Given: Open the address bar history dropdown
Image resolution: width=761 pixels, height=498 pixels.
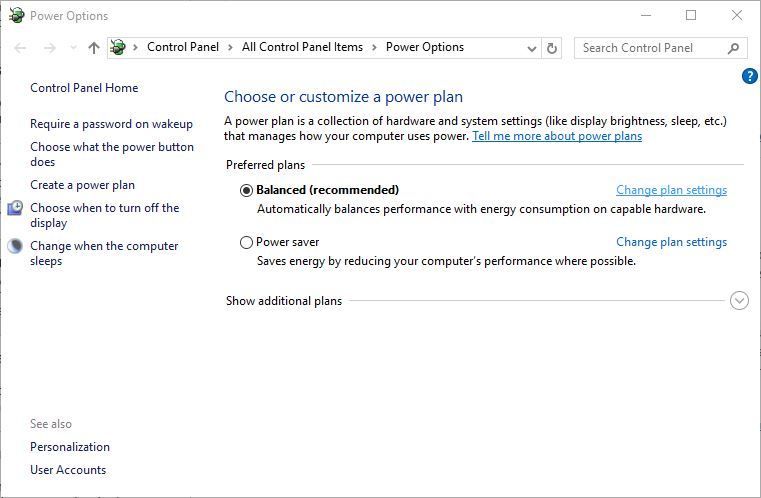Looking at the screenshot, I should coord(531,48).
